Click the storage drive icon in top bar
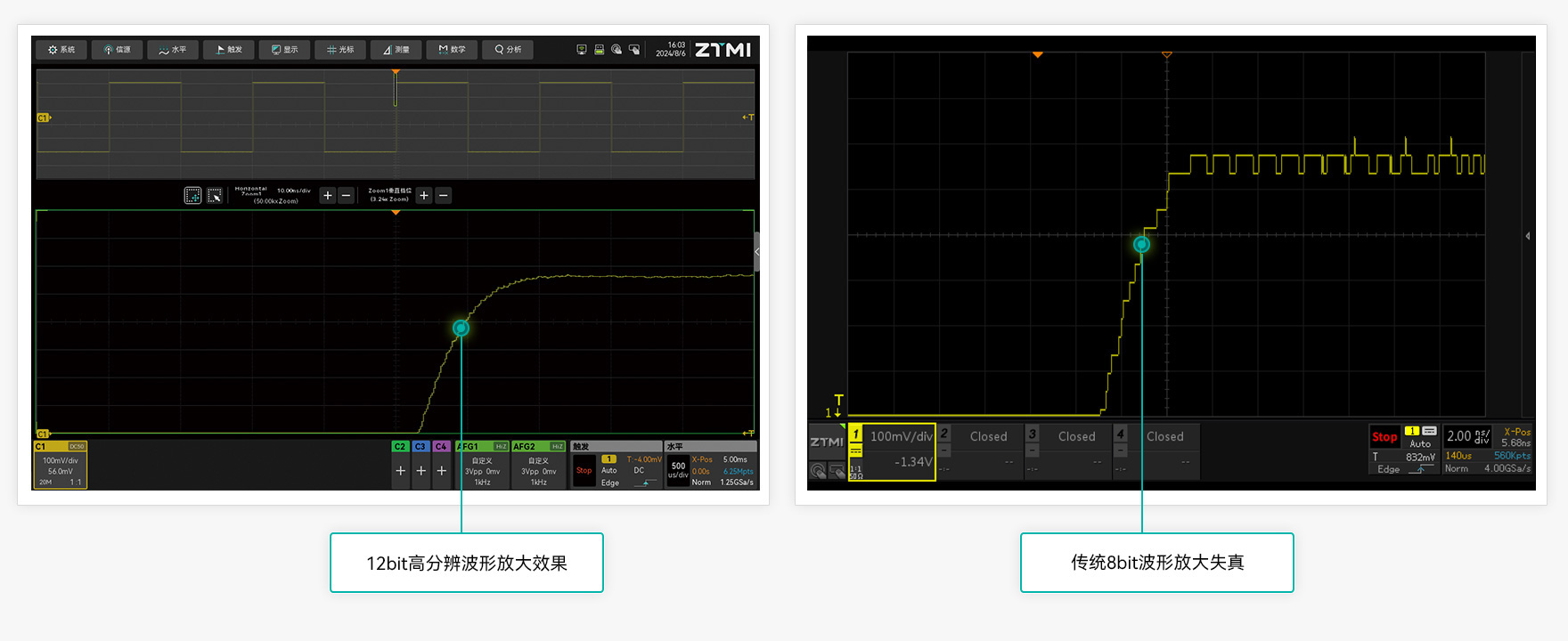This screenshot has height=641, width=1568. (x=600, y=50)
